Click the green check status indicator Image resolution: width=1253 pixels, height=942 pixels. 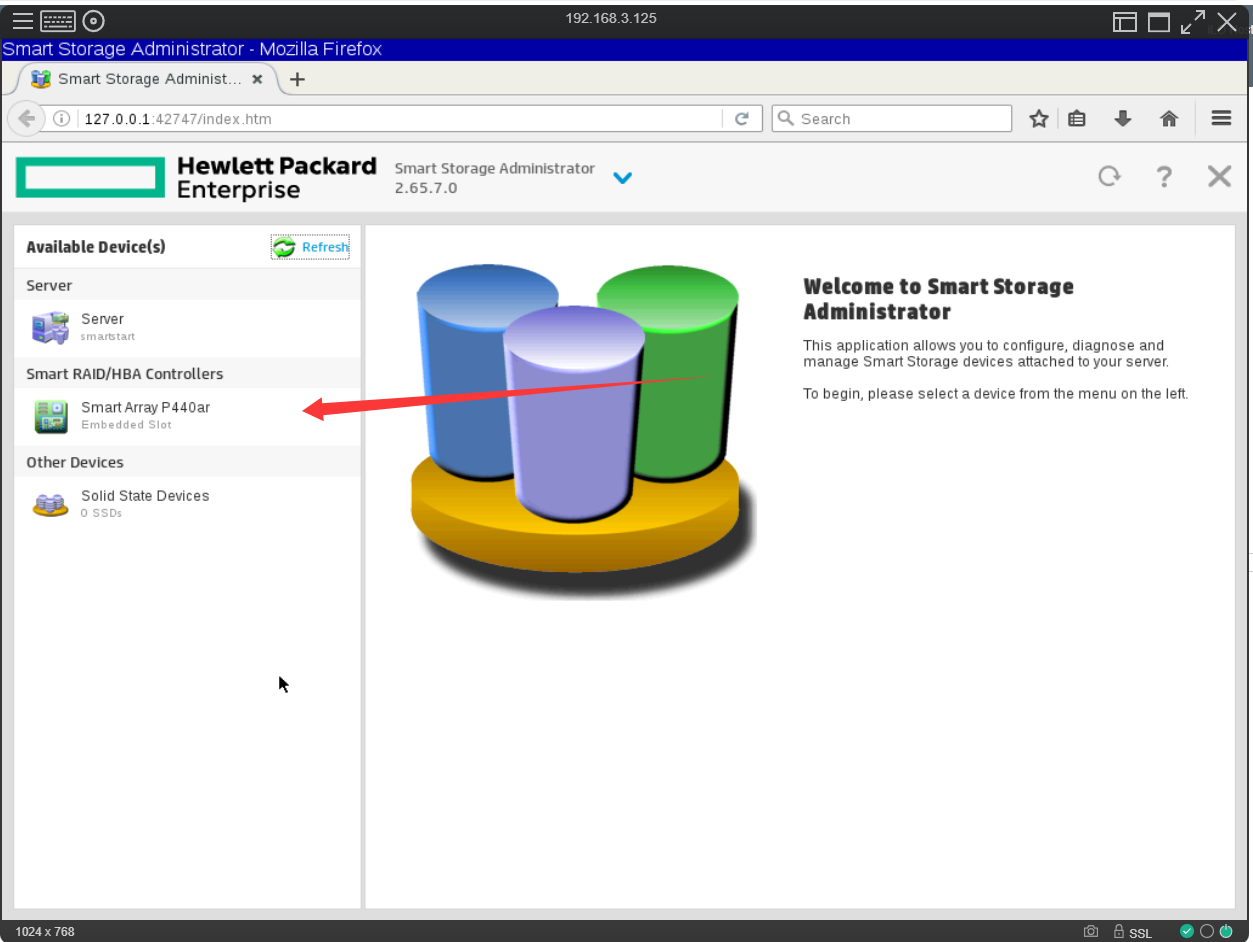tap(1187, 931)
